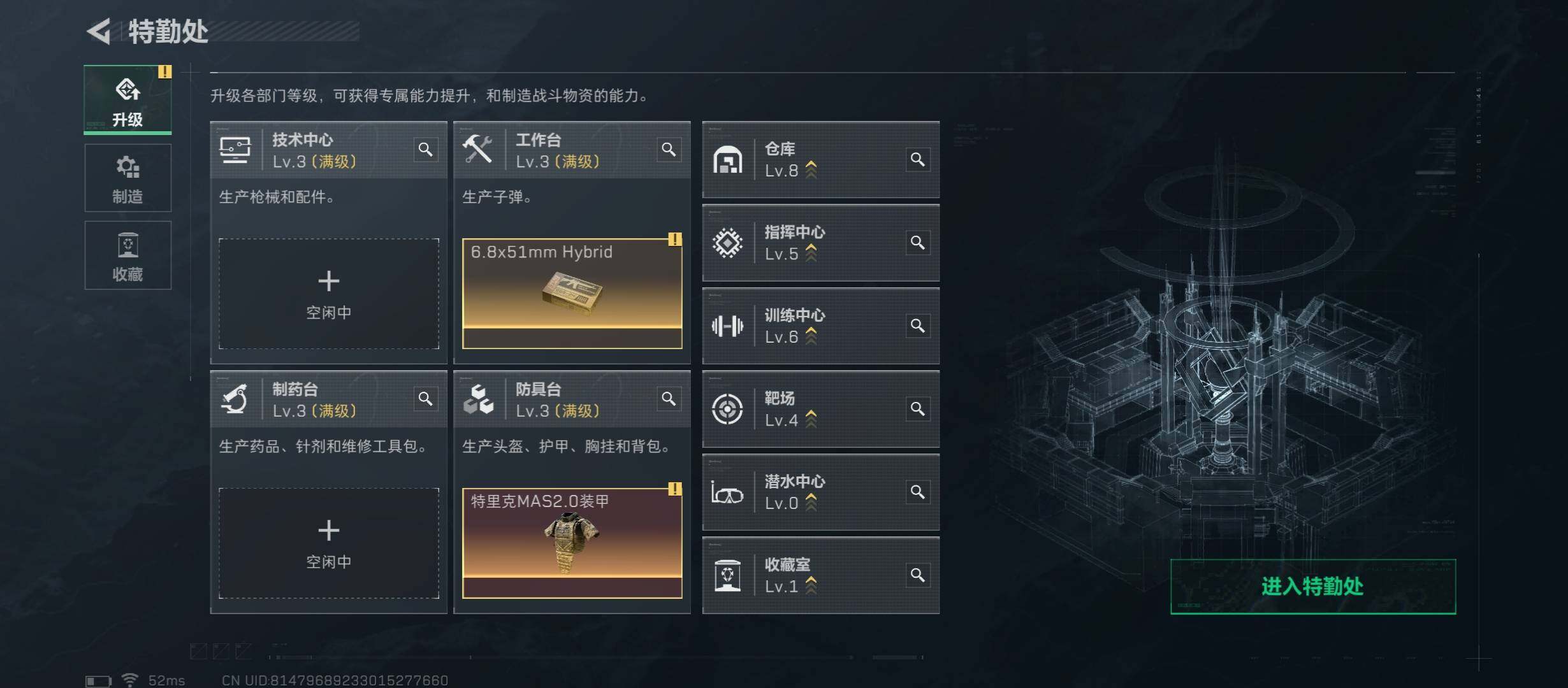Add production in 技术中心 idle slot
The image size is (1568, 688).
[x=329, y=294]
